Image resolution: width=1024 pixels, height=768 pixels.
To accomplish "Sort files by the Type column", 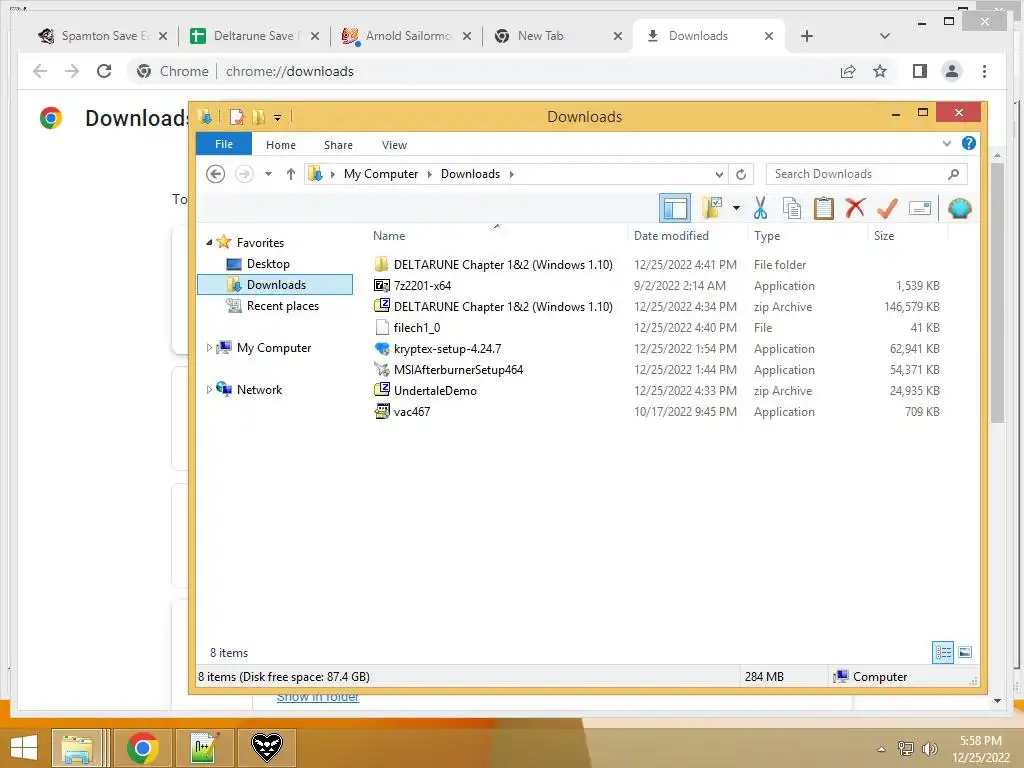I will click(x=767, y=236).
